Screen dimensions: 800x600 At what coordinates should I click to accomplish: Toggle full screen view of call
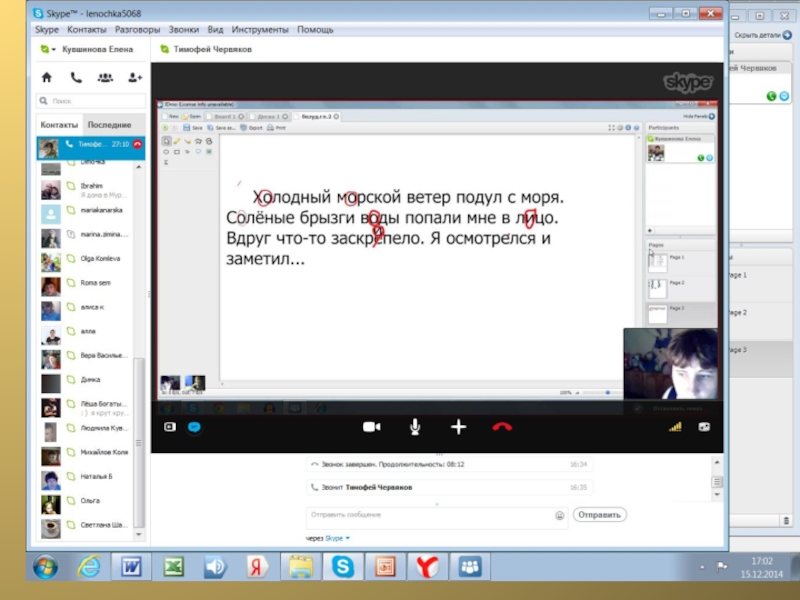click(704, 427)
